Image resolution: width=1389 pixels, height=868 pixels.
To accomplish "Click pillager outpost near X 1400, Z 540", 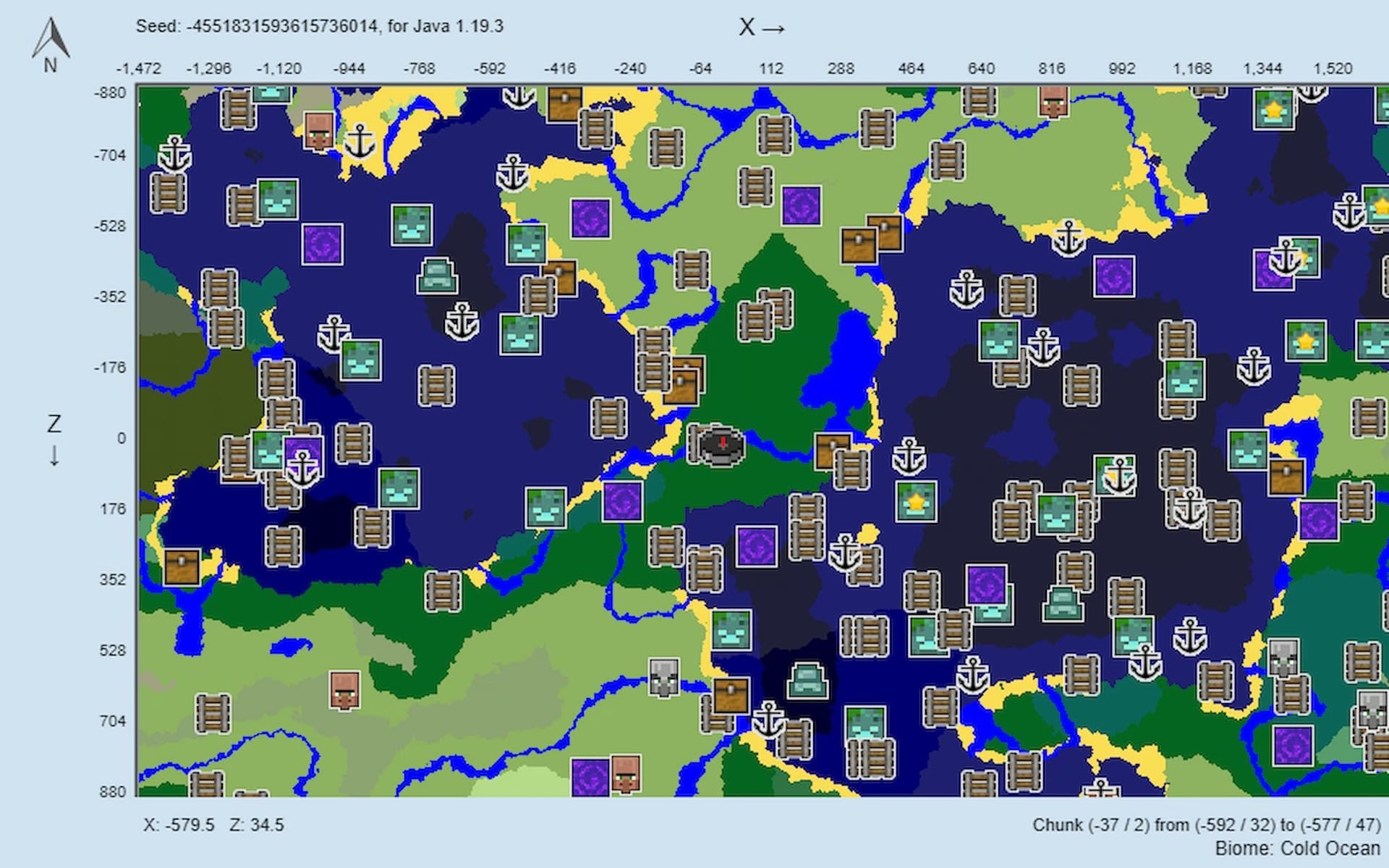I will coord(1284,658).
